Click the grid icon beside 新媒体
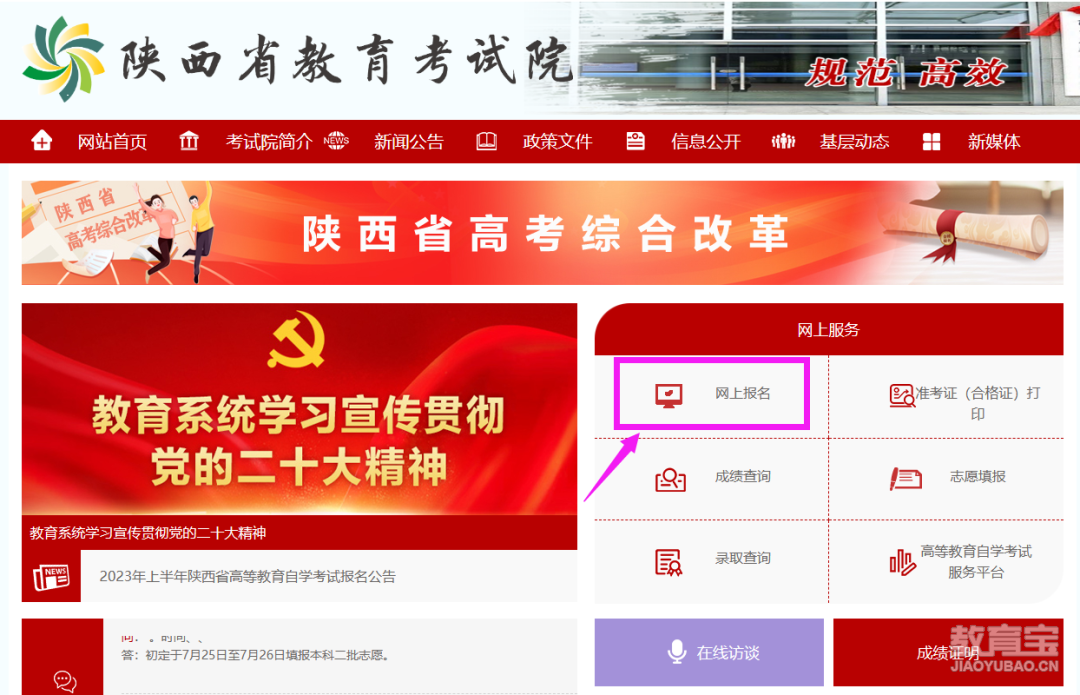Image resolution: width=1080 pixels, height=695 pixels. click(x=931, y=142)
